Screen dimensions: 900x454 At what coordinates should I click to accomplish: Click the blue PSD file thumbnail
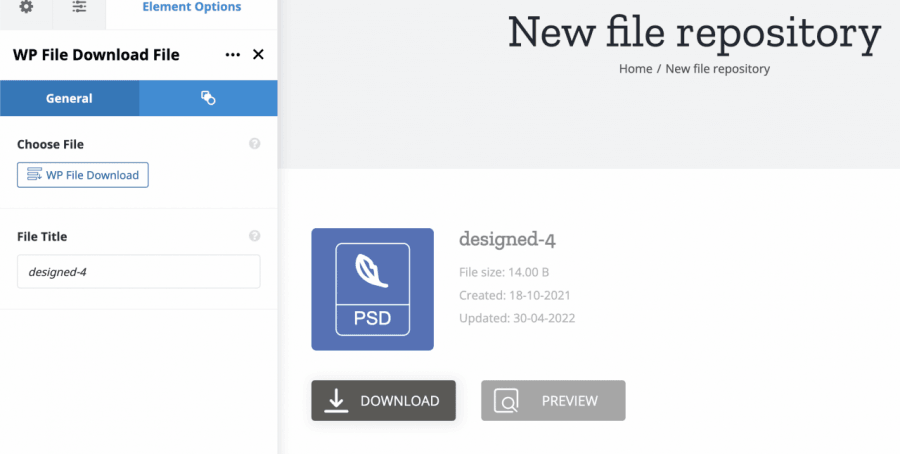click(x=372, y=289)
